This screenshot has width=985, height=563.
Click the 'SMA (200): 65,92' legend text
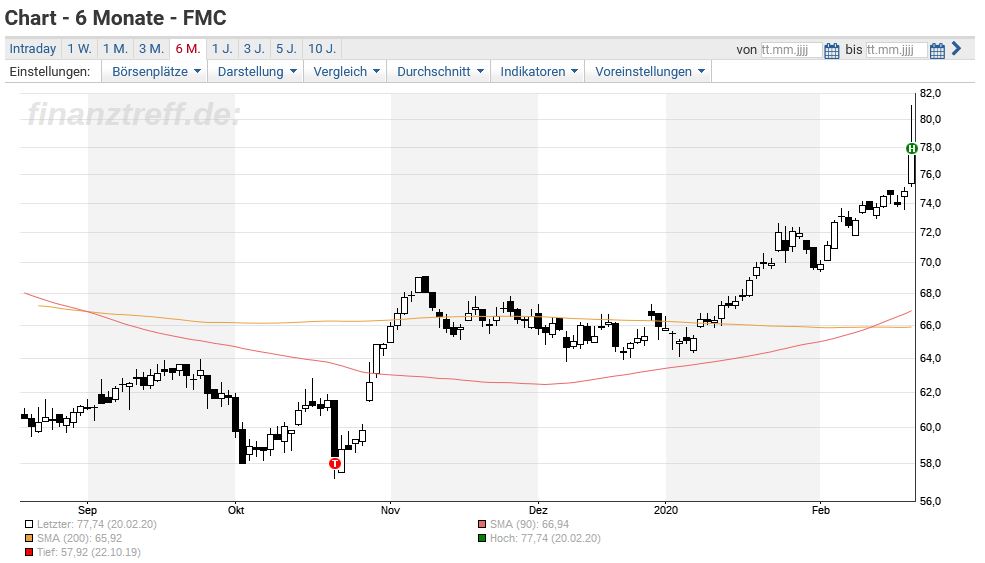(79, 538)
